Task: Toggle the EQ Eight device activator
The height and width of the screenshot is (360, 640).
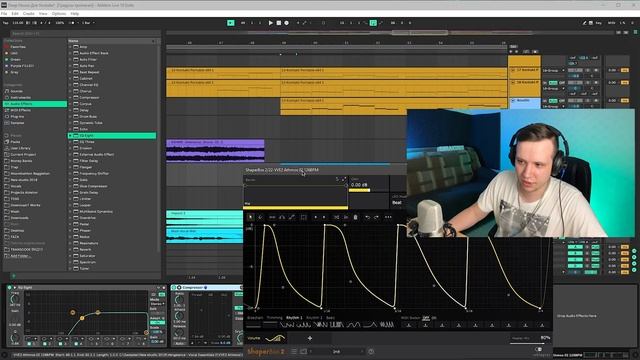Action: tap(9, 288)
